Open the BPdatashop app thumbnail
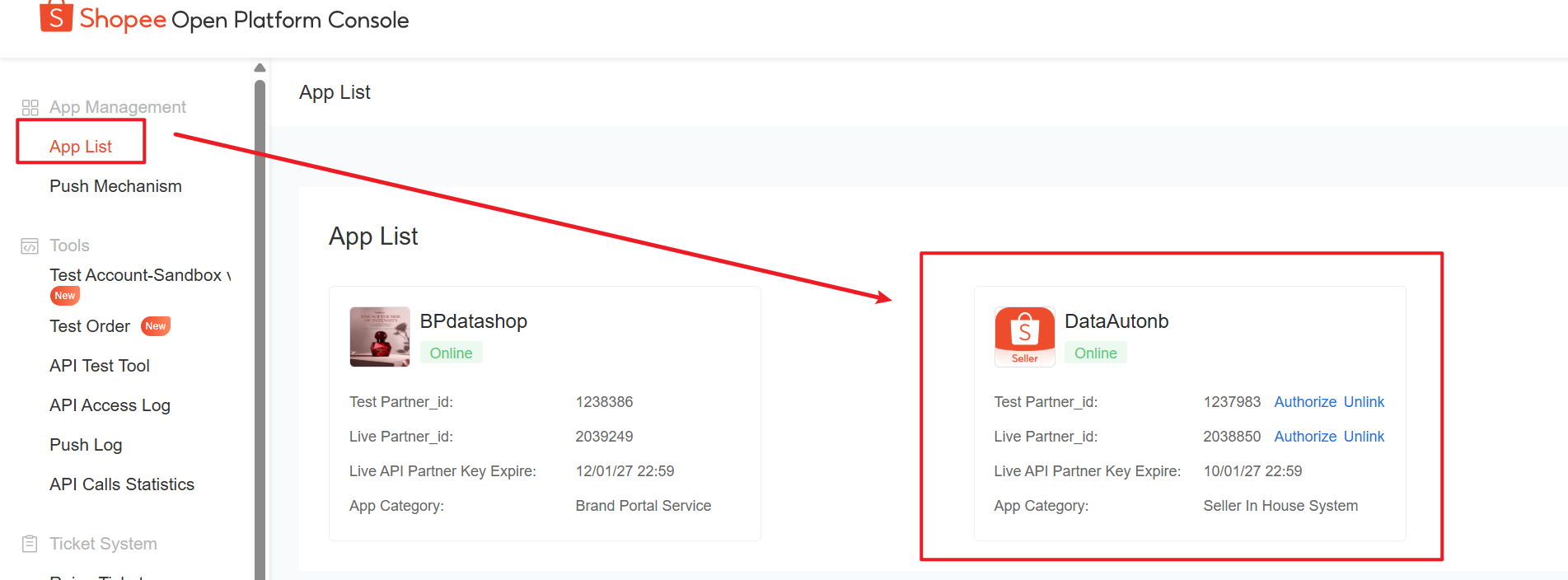1568x580 pixels. [x=380, y=336]
